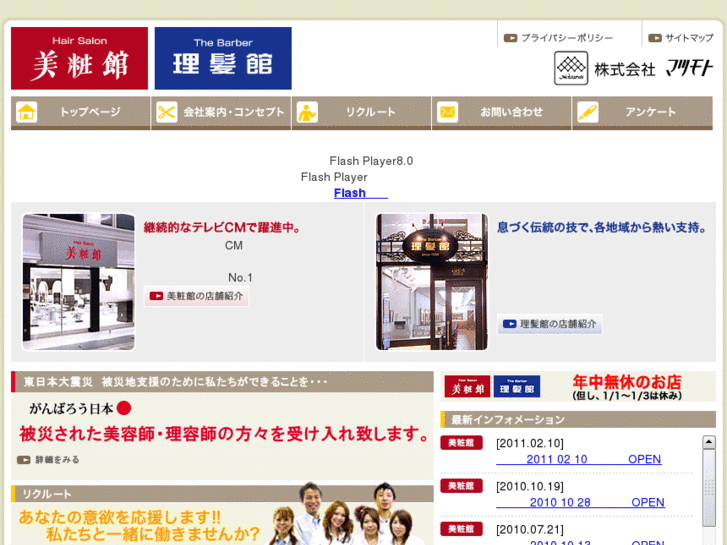Open the 2010 10 28 OPEN news link

point(580,502)
